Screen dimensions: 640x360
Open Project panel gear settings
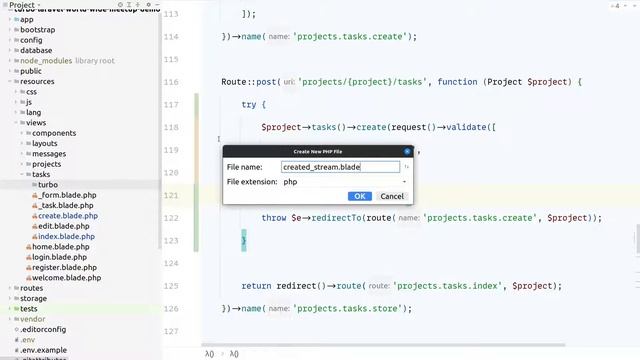pos(148,4)
